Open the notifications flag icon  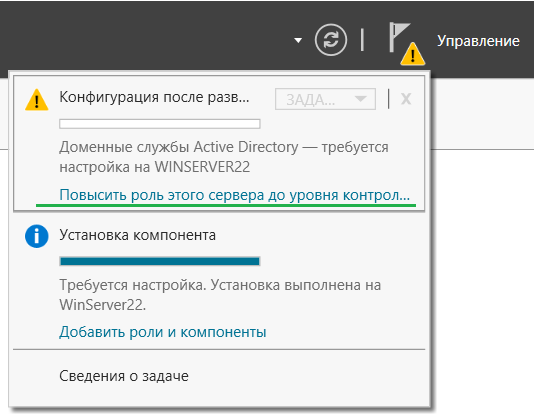[399, 37]
